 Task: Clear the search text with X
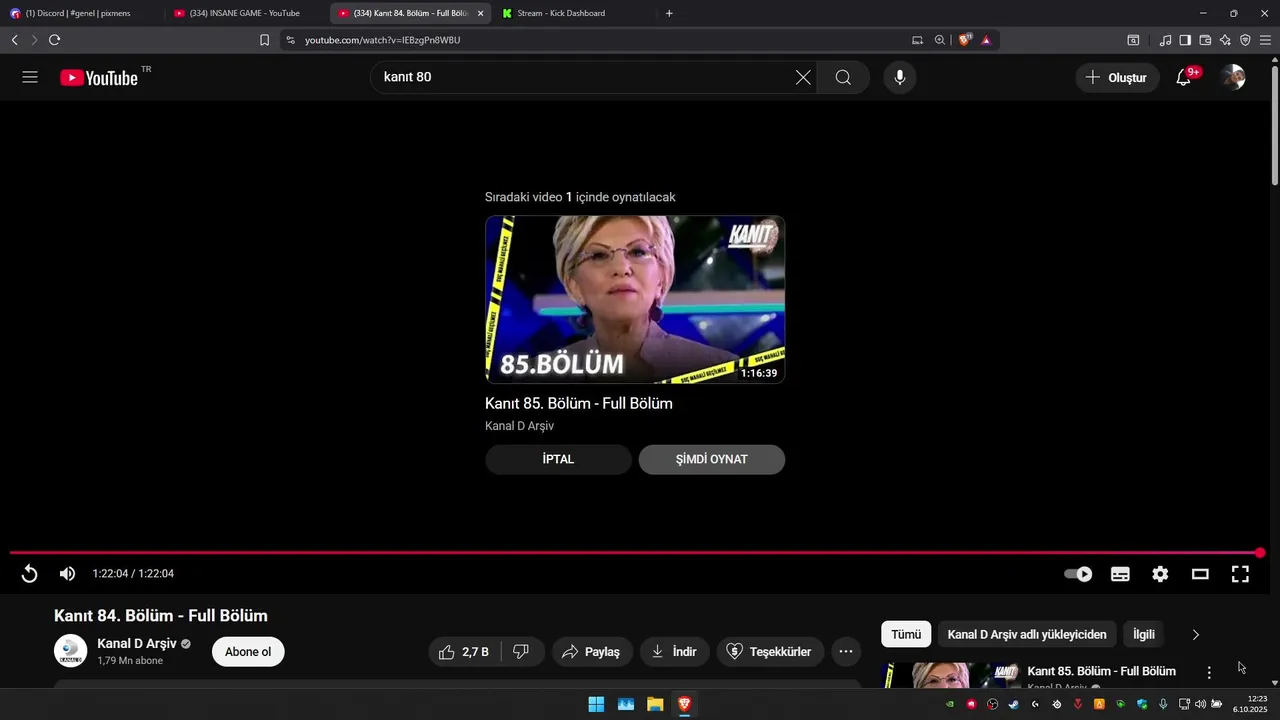tap(803, 77)
